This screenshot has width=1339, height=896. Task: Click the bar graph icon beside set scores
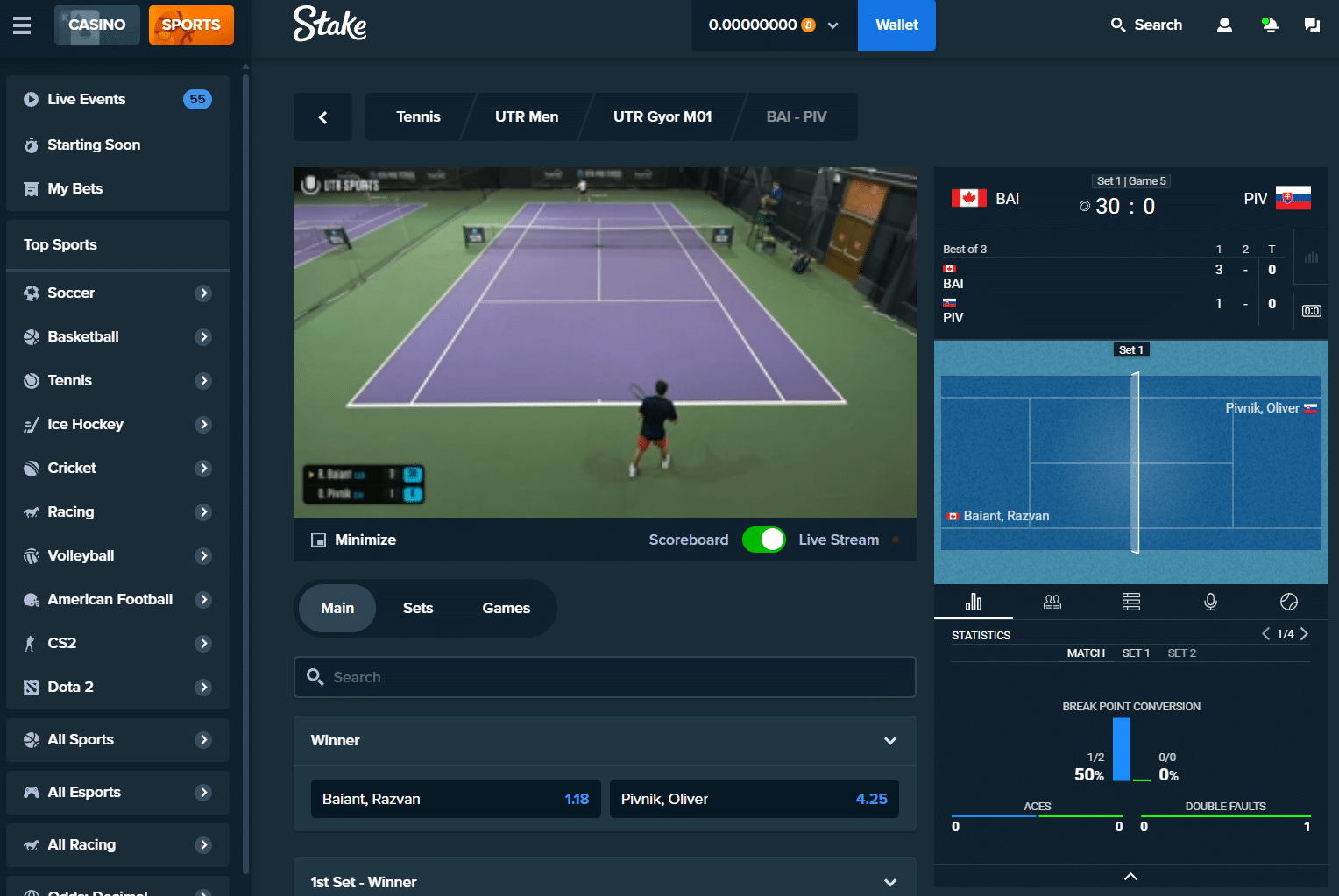pyautogui.click(x=1312, y=258)
